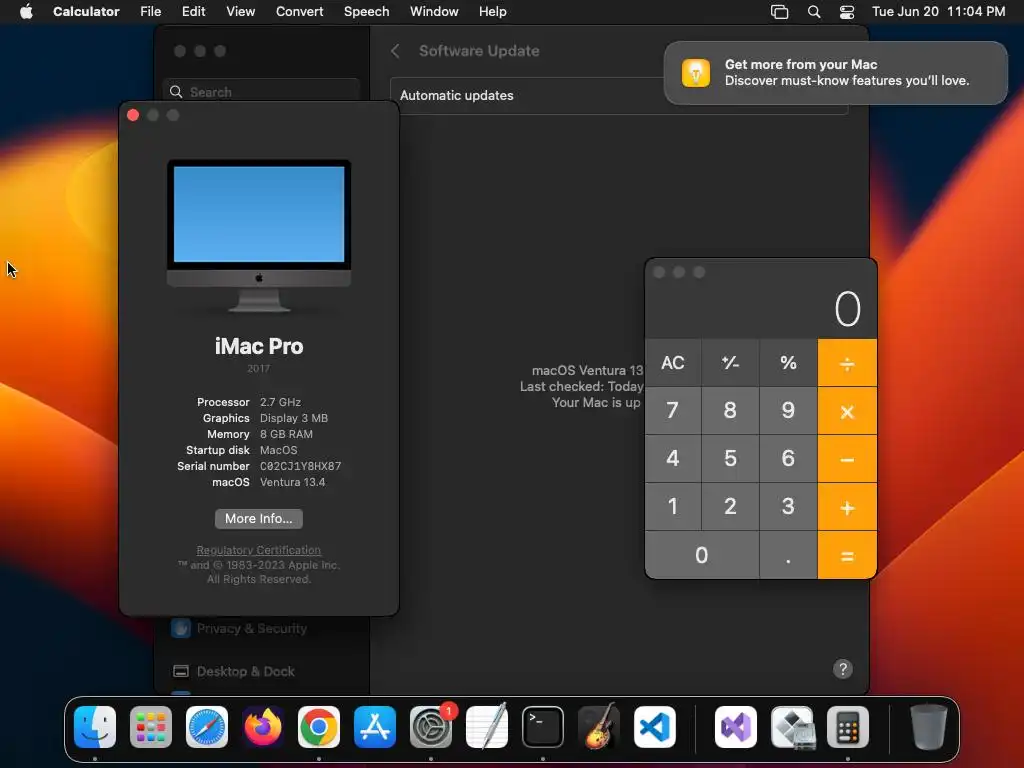The image size is (1024, 768).
Task: Click the Tips lightbulb notification icon
Action: [696, 72]
